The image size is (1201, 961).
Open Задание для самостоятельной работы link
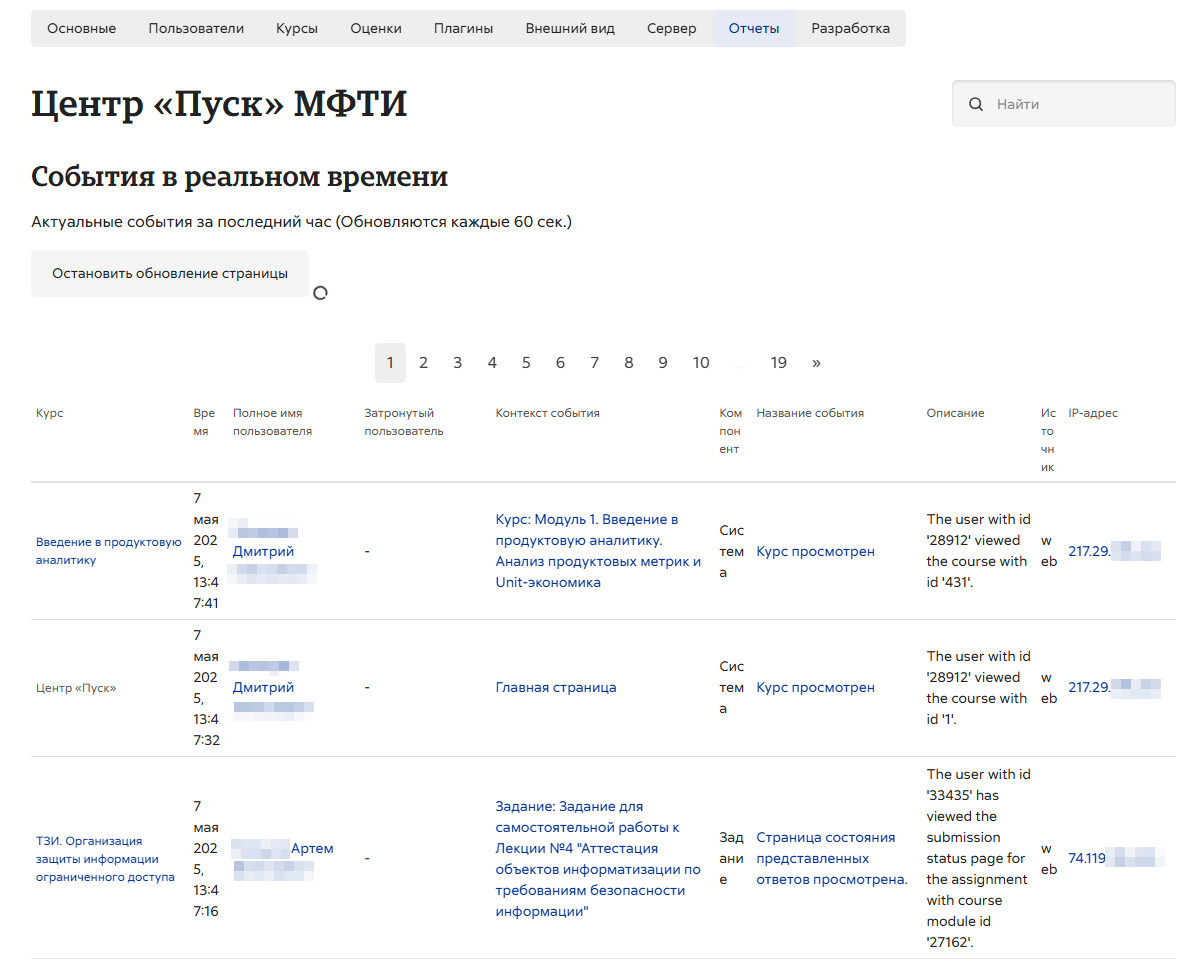[598, 858]
